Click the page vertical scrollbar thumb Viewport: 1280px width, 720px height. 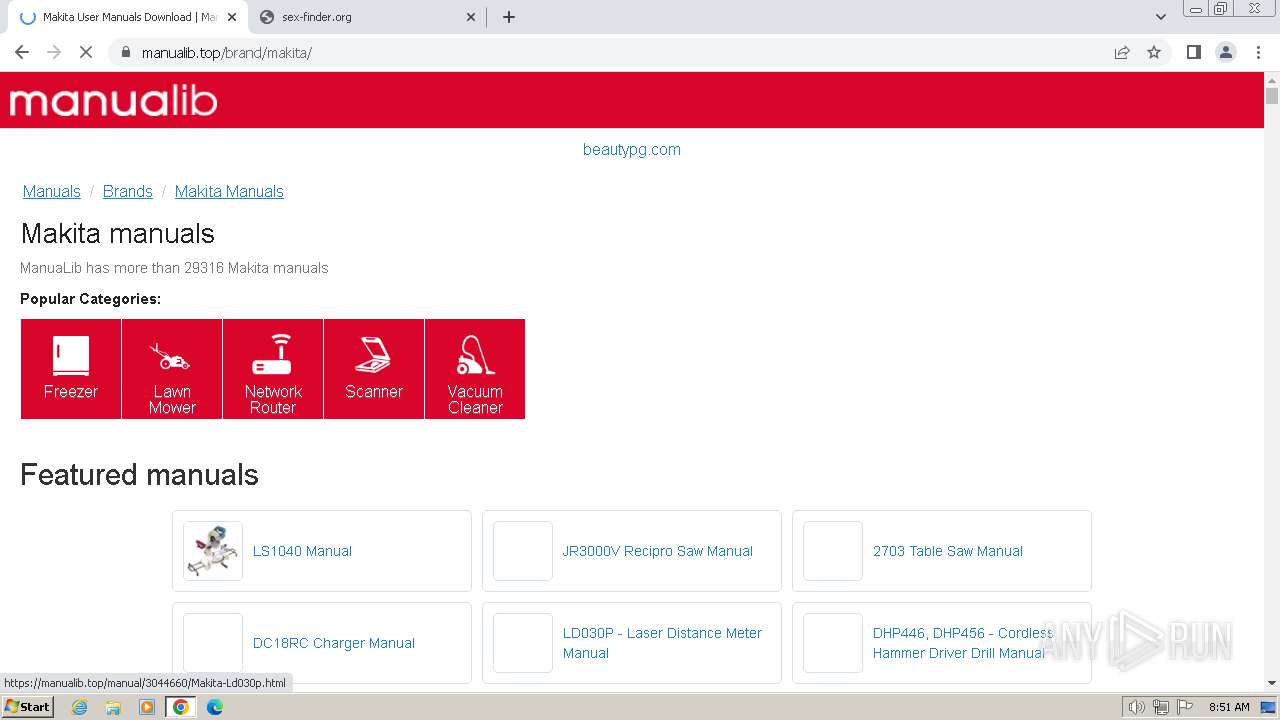click(1272, 96)
